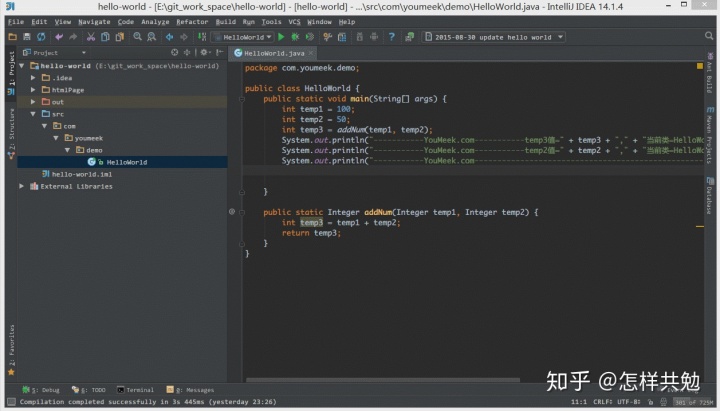720x411 pixels.
Task: Open the Messages tool window button
Action: point(190,390)
